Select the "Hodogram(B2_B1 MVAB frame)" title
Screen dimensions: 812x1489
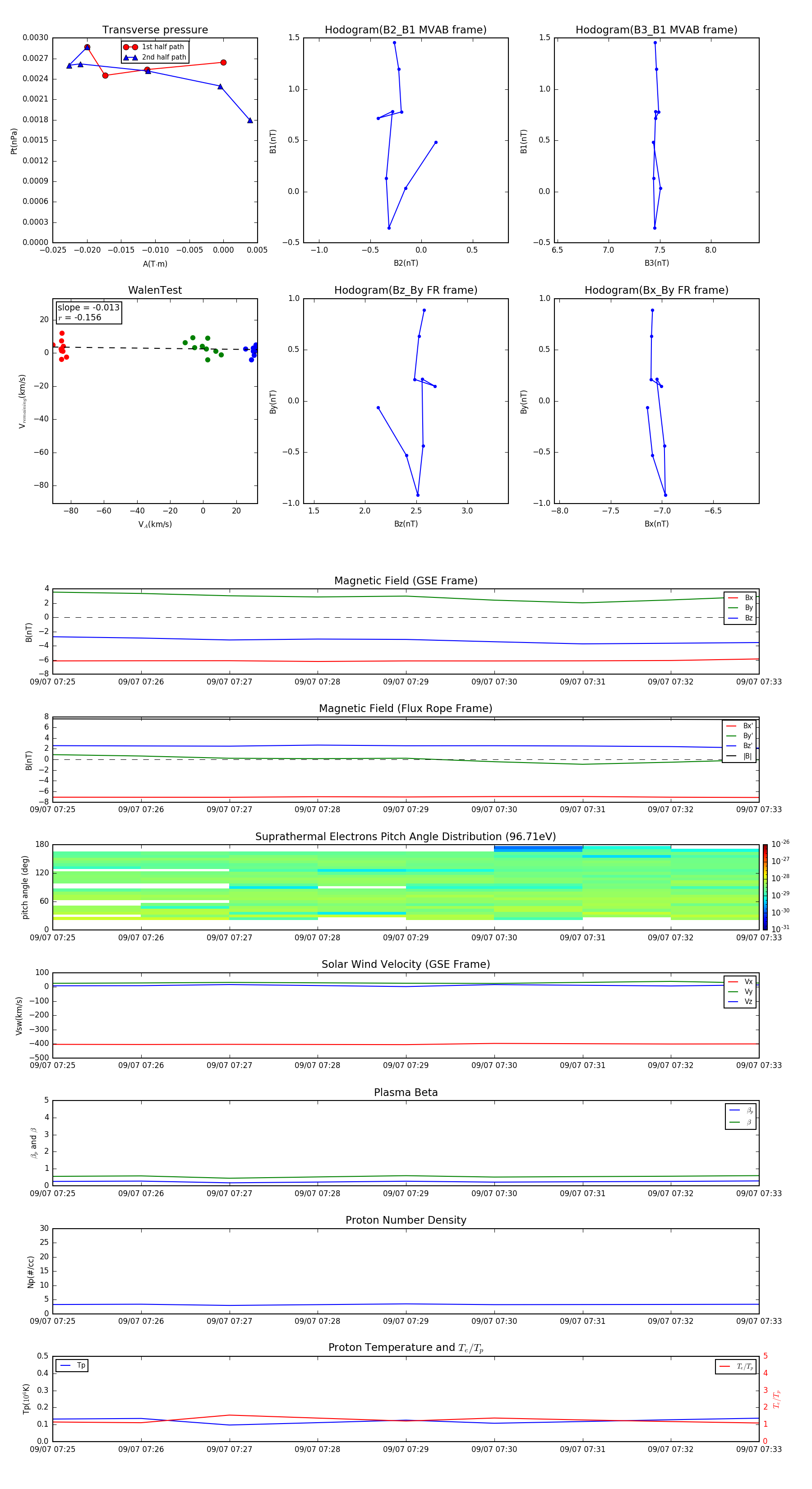coord(406,29)
